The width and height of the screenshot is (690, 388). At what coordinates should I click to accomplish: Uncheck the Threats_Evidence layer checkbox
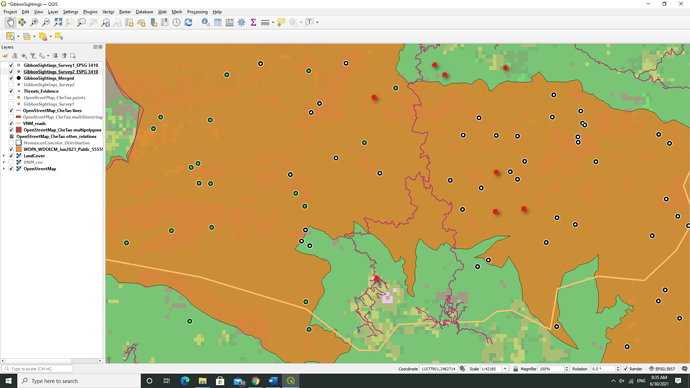click(11, 91)
